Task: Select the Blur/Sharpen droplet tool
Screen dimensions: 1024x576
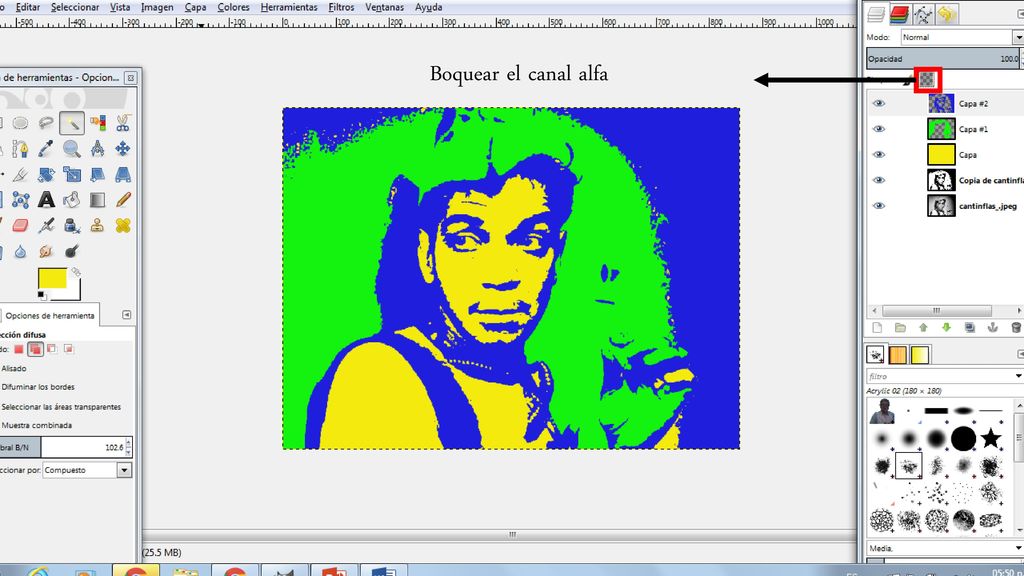Action: [x=20, y=251]
